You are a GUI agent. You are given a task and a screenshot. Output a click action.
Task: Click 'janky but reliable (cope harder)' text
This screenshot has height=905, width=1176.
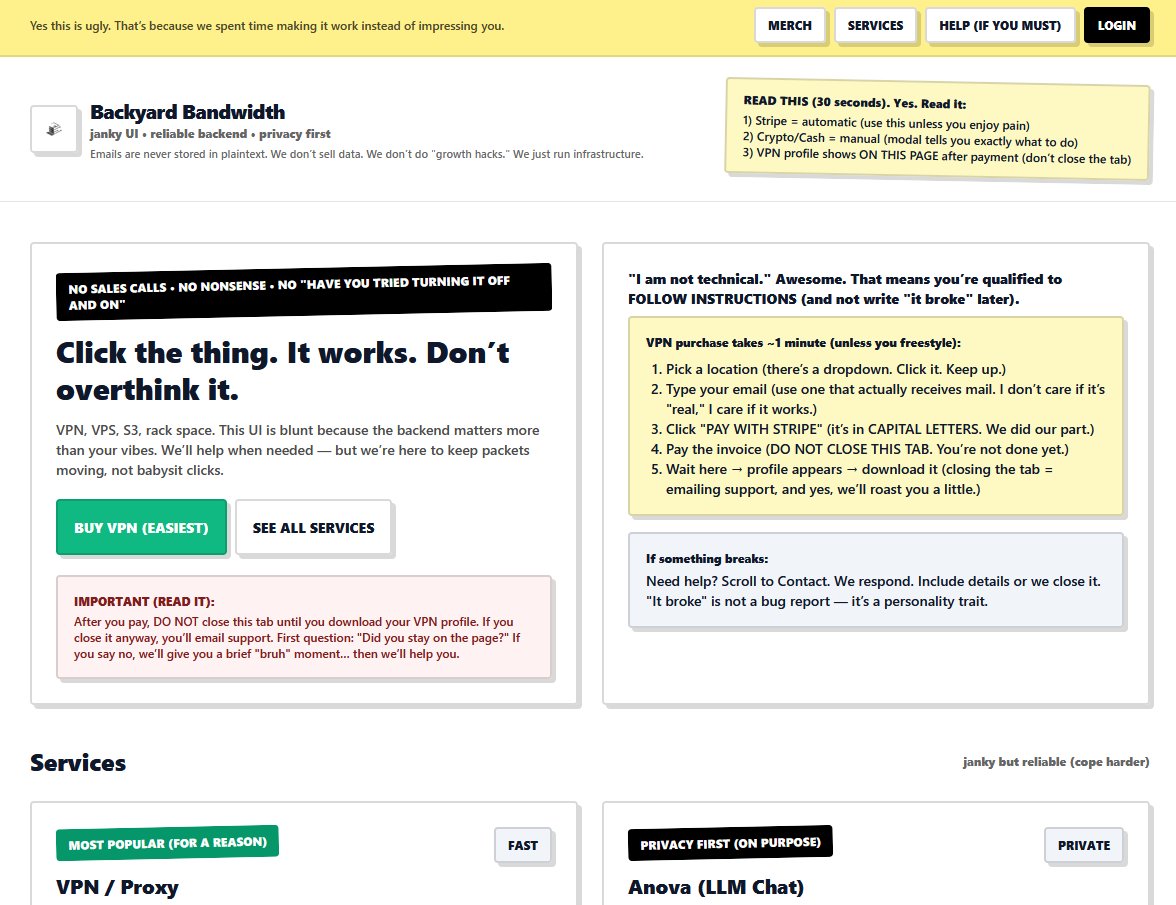tap(1055, 762)
